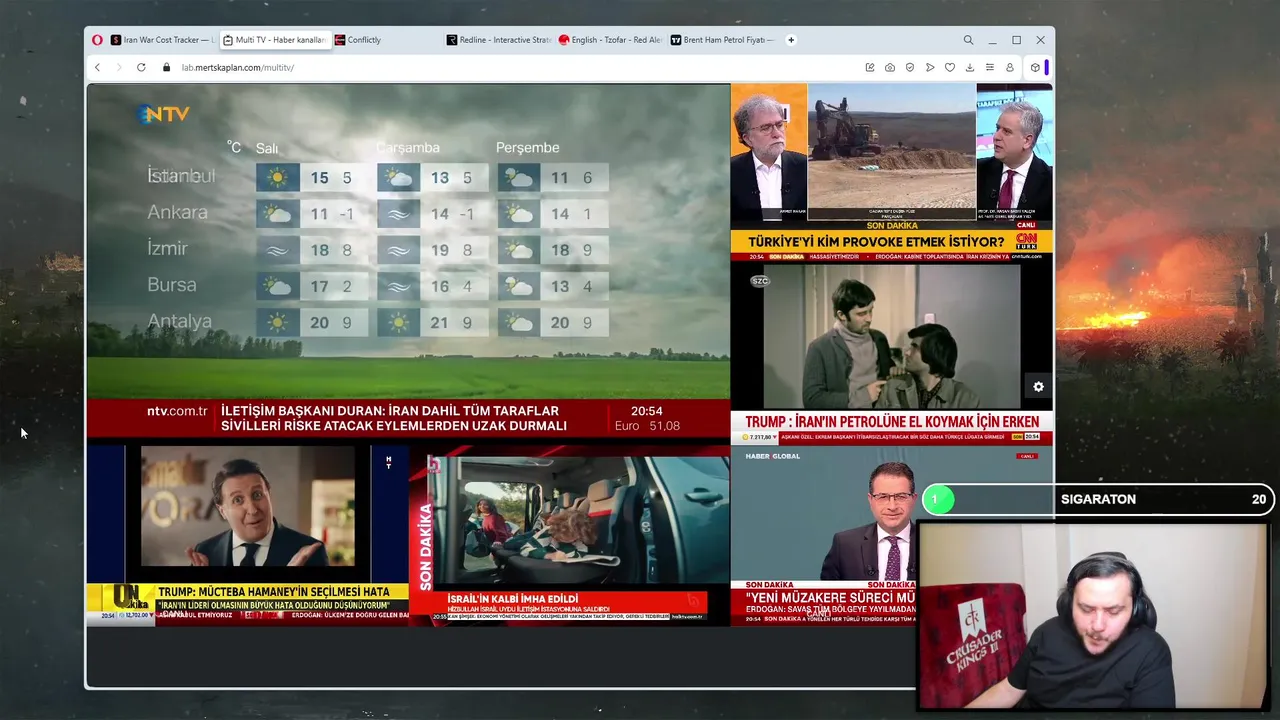This screenshot has height=720, width=1280.
Task: Click the ntv.com.tr text in ticker
Action: [x=177, y=411]
